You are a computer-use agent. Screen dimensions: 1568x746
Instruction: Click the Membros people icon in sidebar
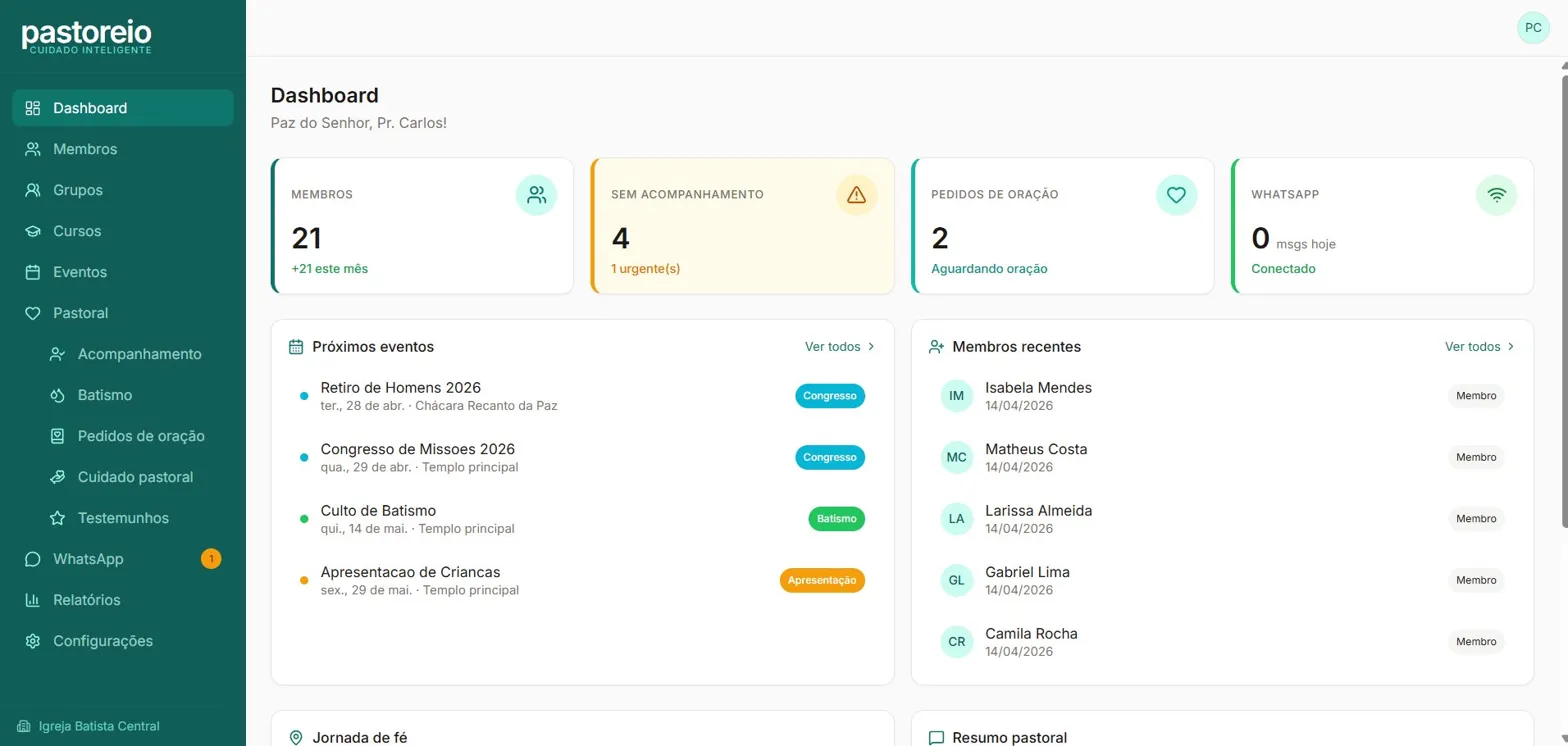(33, 149)
